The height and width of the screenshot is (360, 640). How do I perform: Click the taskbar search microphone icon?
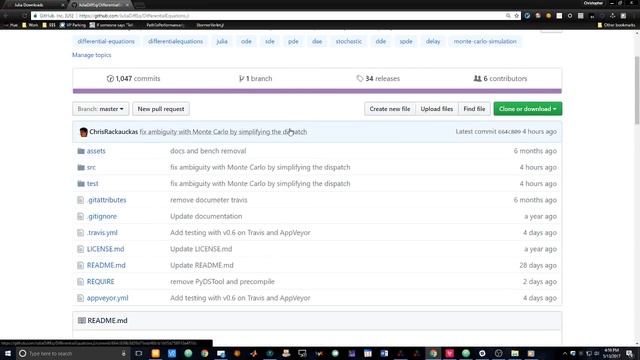[x=124, y=353]
